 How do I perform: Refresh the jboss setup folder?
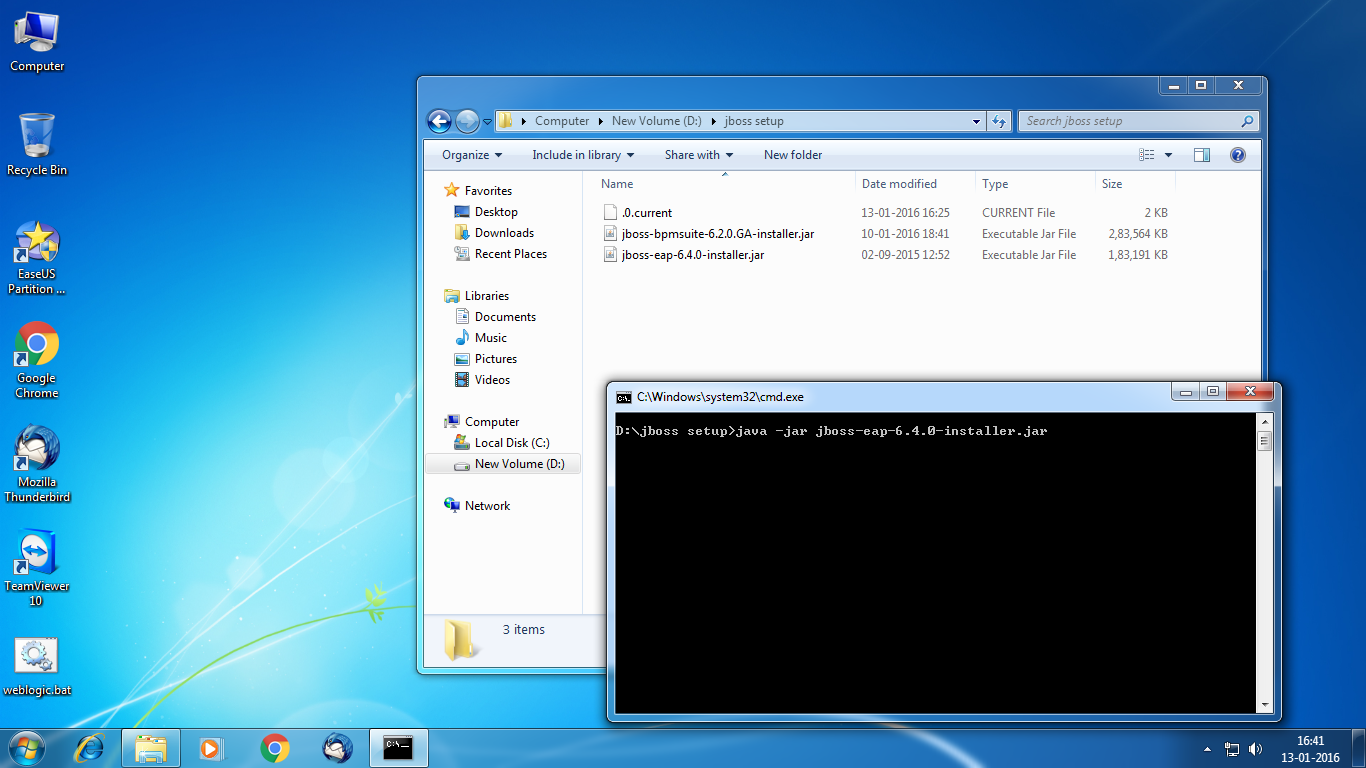tap(998, 121)
